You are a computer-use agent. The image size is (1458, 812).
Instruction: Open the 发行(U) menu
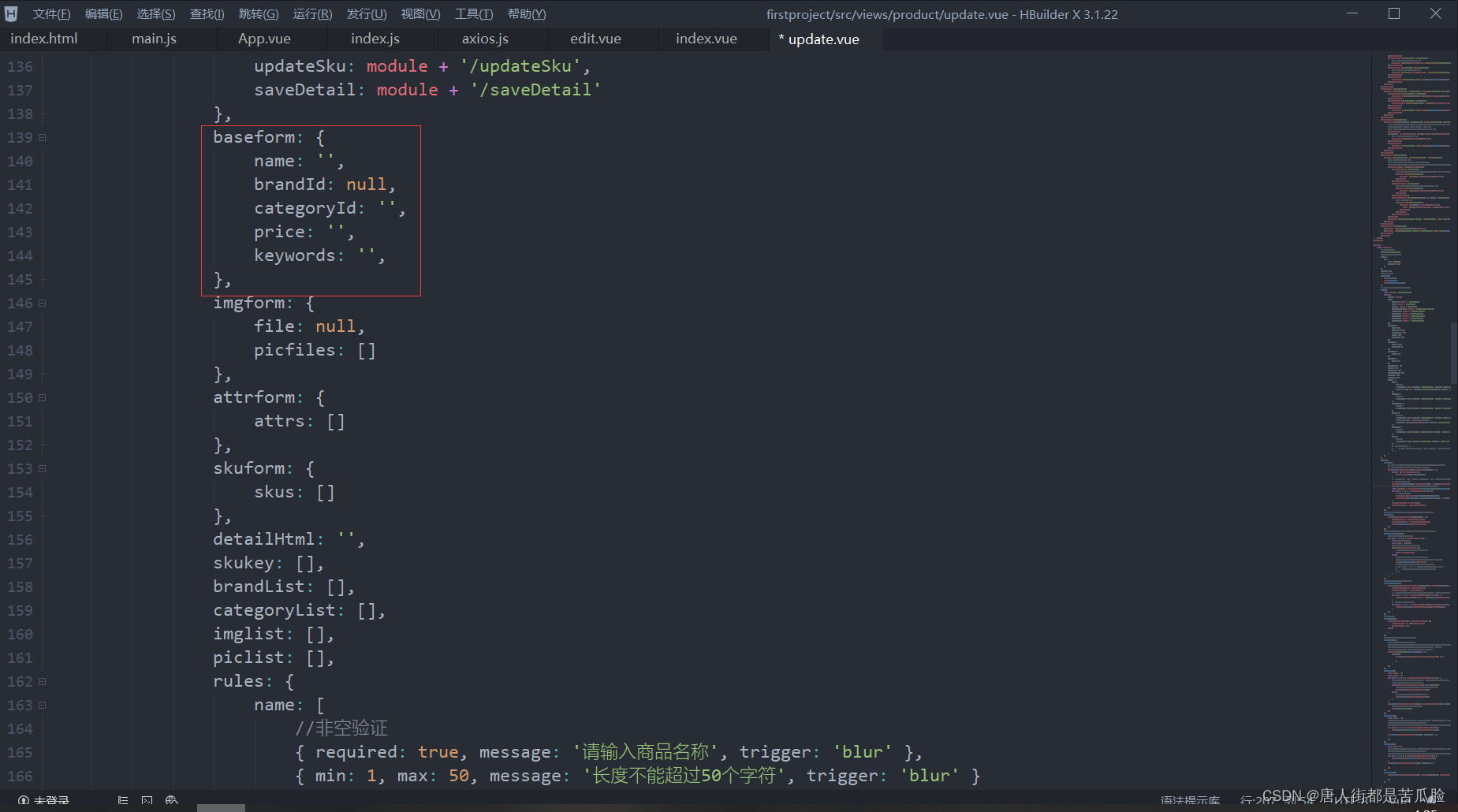pos(367,14)
